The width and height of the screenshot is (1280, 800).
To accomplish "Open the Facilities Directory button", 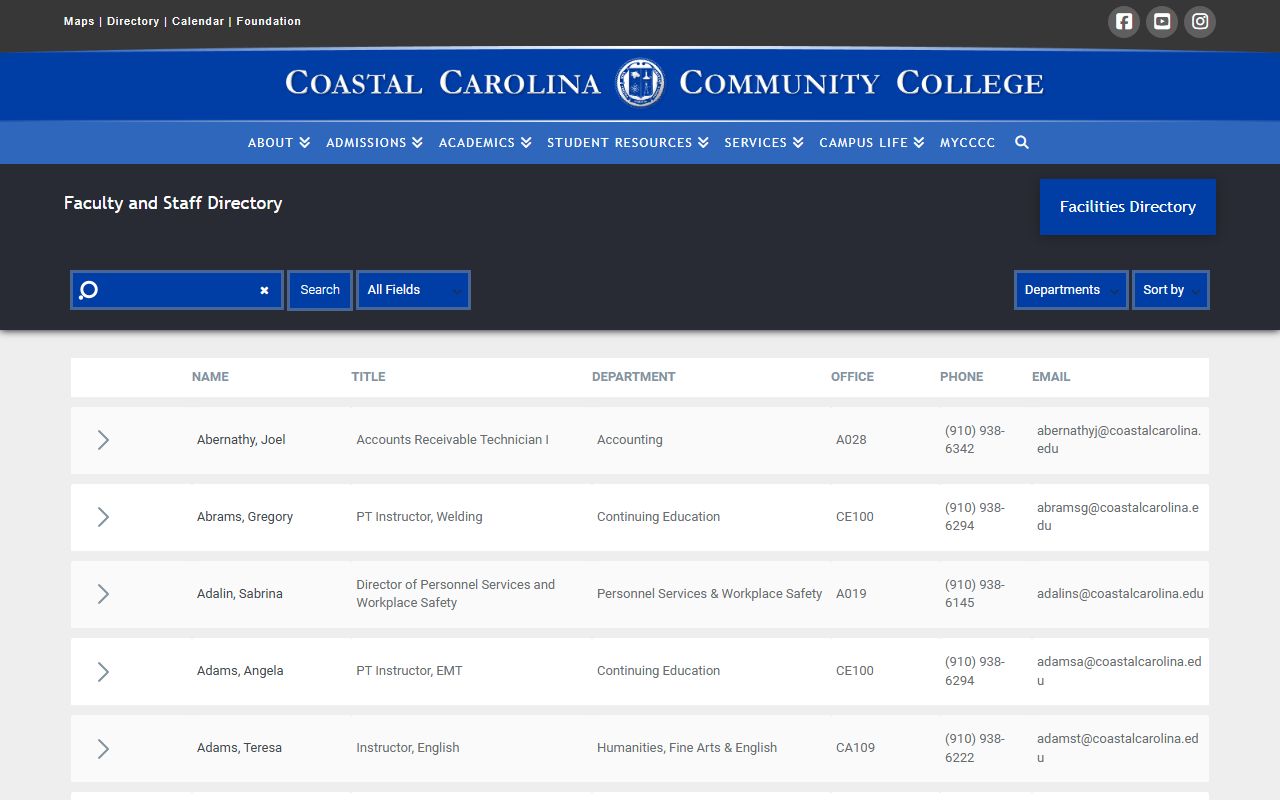I will click(1128, 207).
